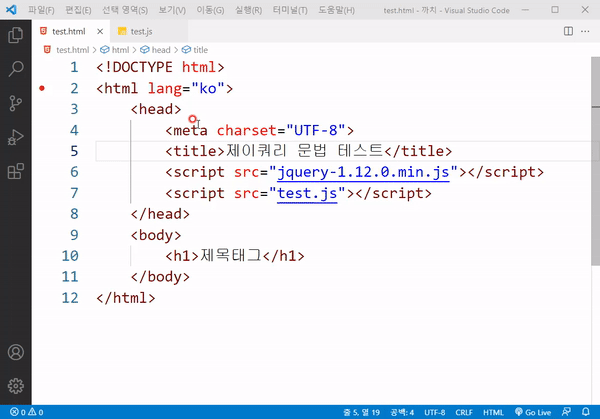Image resolution: width=600 pixels, height=419 pixels.
Task: Place cursor in <!DOCTYPE html> line
Action: tap(160, 67)
